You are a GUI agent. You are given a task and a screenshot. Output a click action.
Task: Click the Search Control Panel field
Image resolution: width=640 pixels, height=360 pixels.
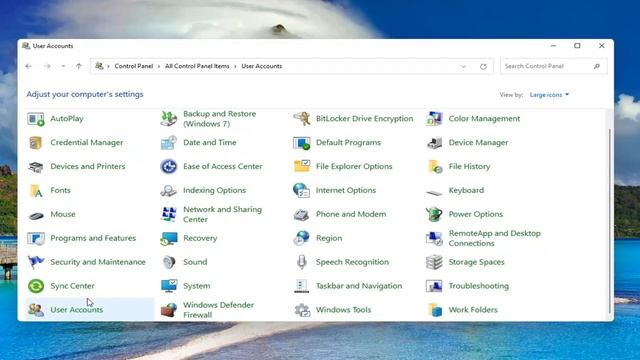click(554, 66)
